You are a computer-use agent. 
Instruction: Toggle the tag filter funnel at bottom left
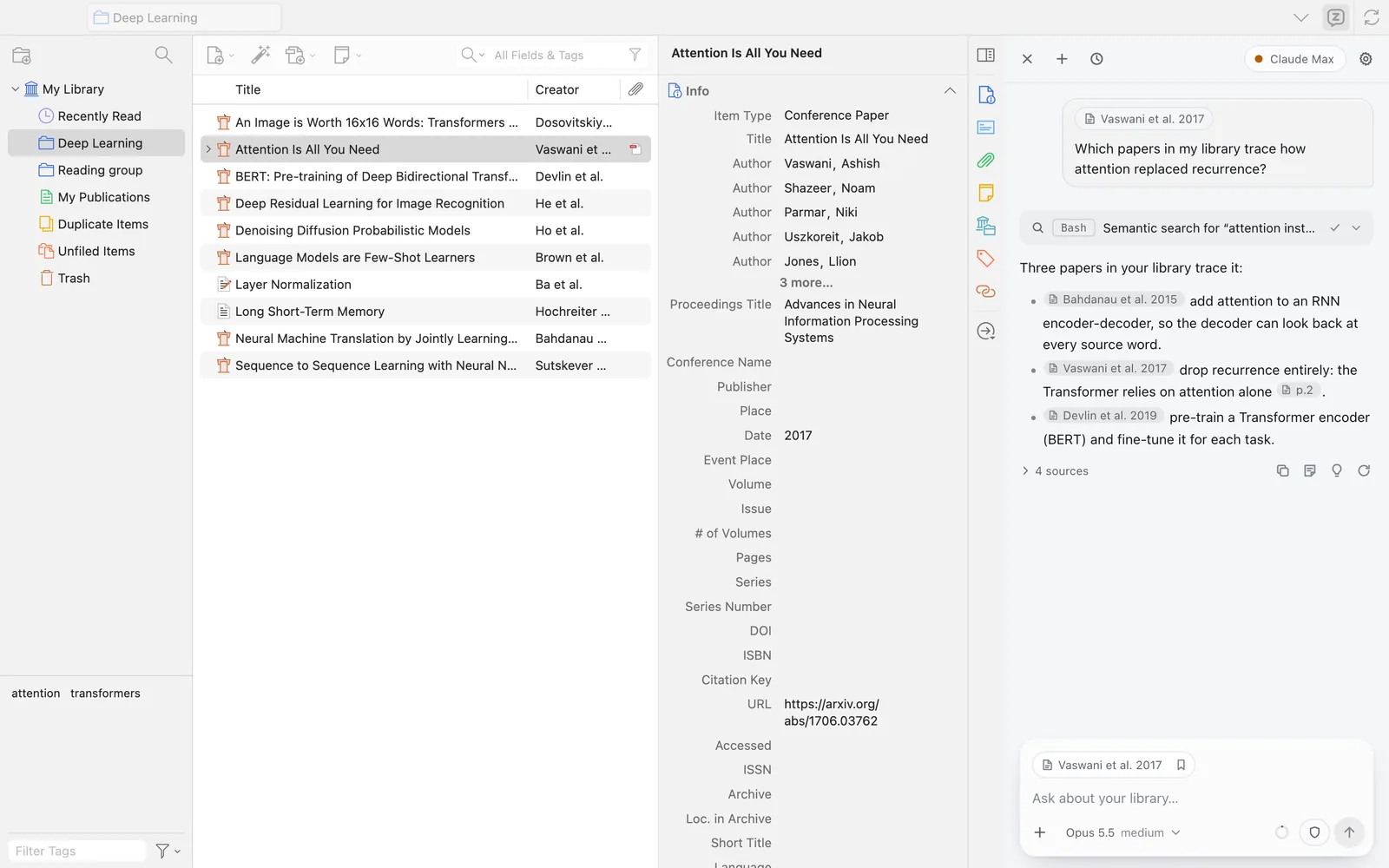[x=167, y=851]
